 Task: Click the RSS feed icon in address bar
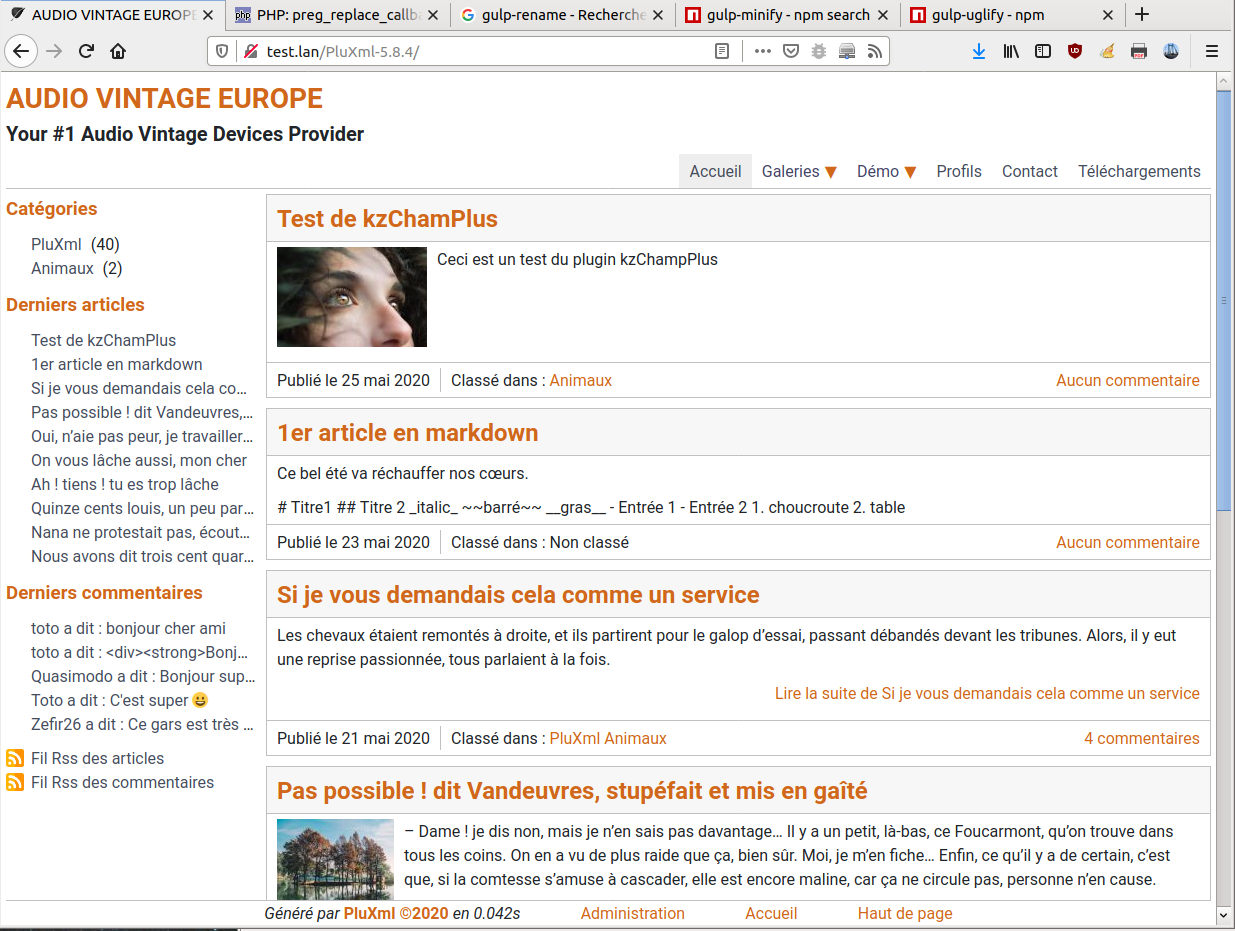[x=874, y=51]
